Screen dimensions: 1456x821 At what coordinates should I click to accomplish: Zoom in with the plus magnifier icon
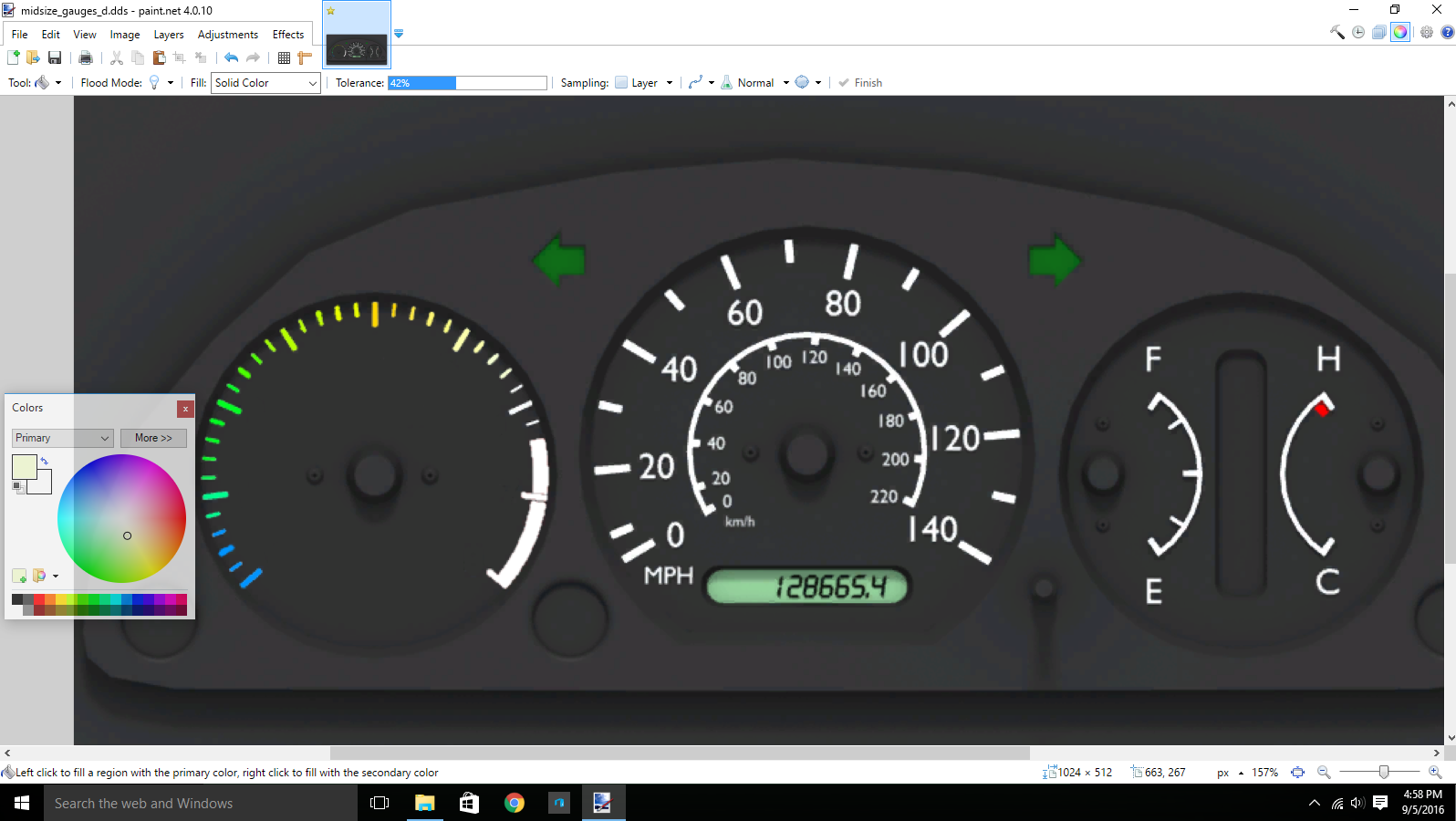click(1435, 773)
